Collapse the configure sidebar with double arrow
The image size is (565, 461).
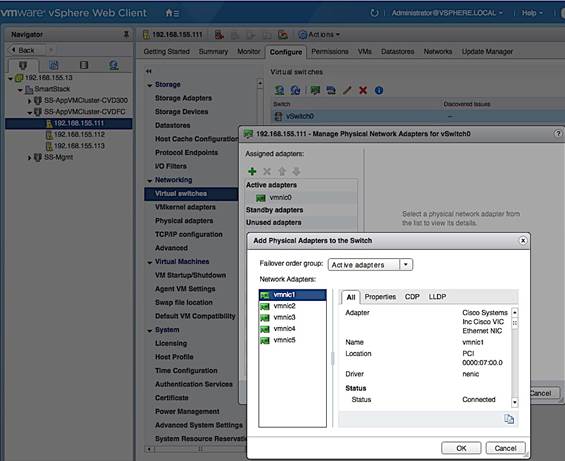(x=149, y=71)
